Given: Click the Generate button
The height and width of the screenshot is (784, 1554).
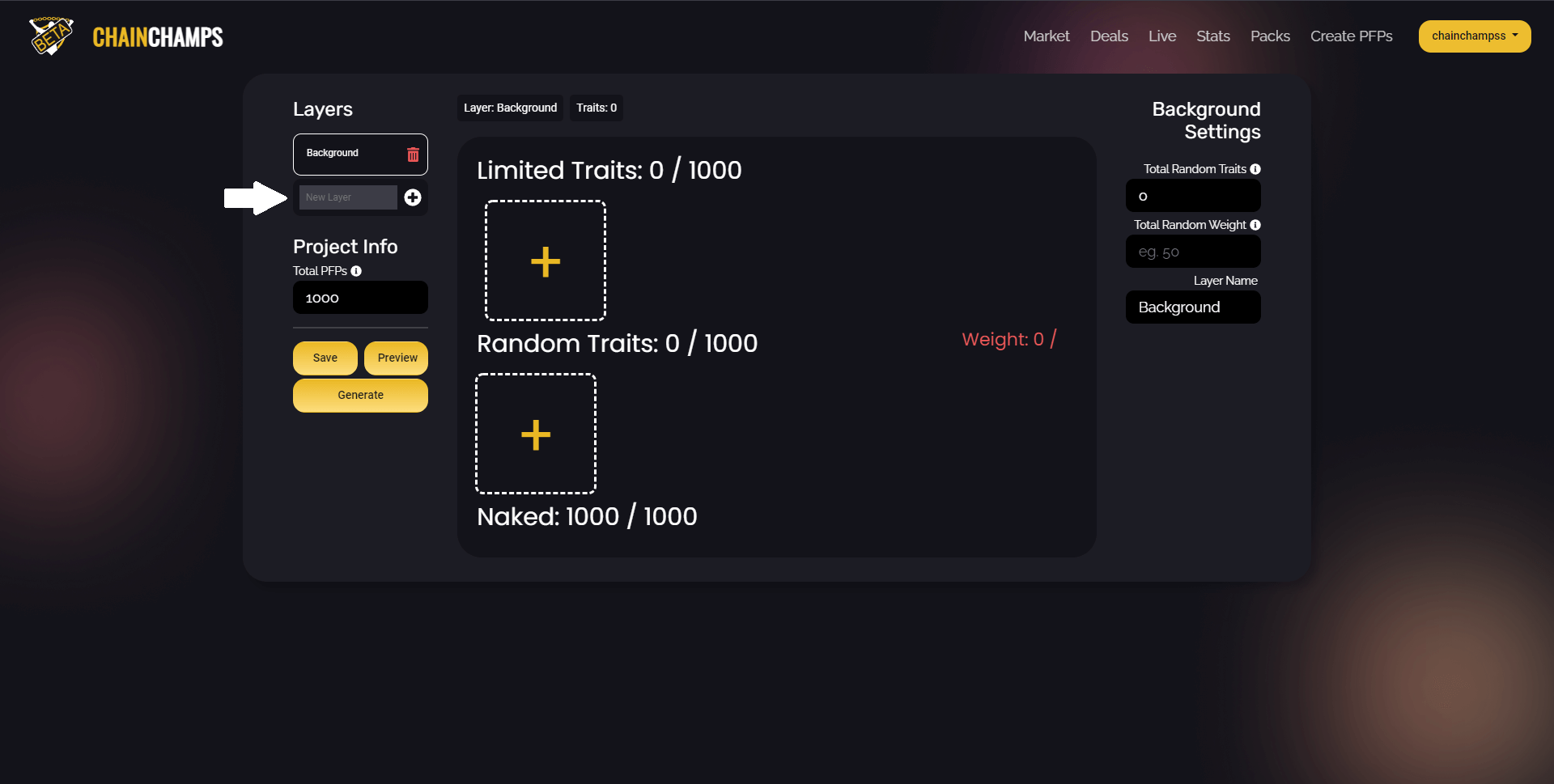Looking at the screenshot, I should pos(360,396).
